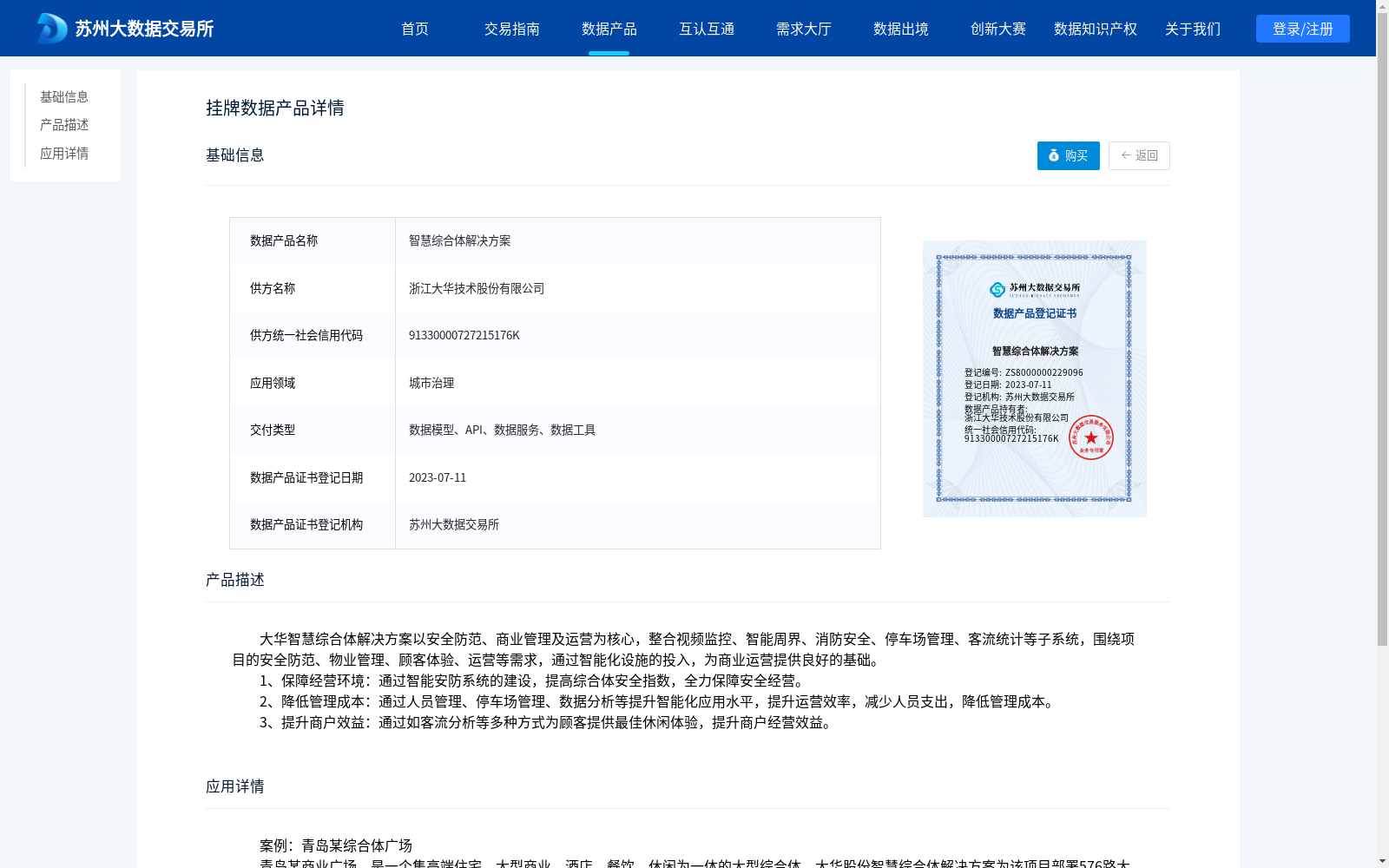Go to 互认互通 in the navigation

pyautogui.click(x=707, y=29)
